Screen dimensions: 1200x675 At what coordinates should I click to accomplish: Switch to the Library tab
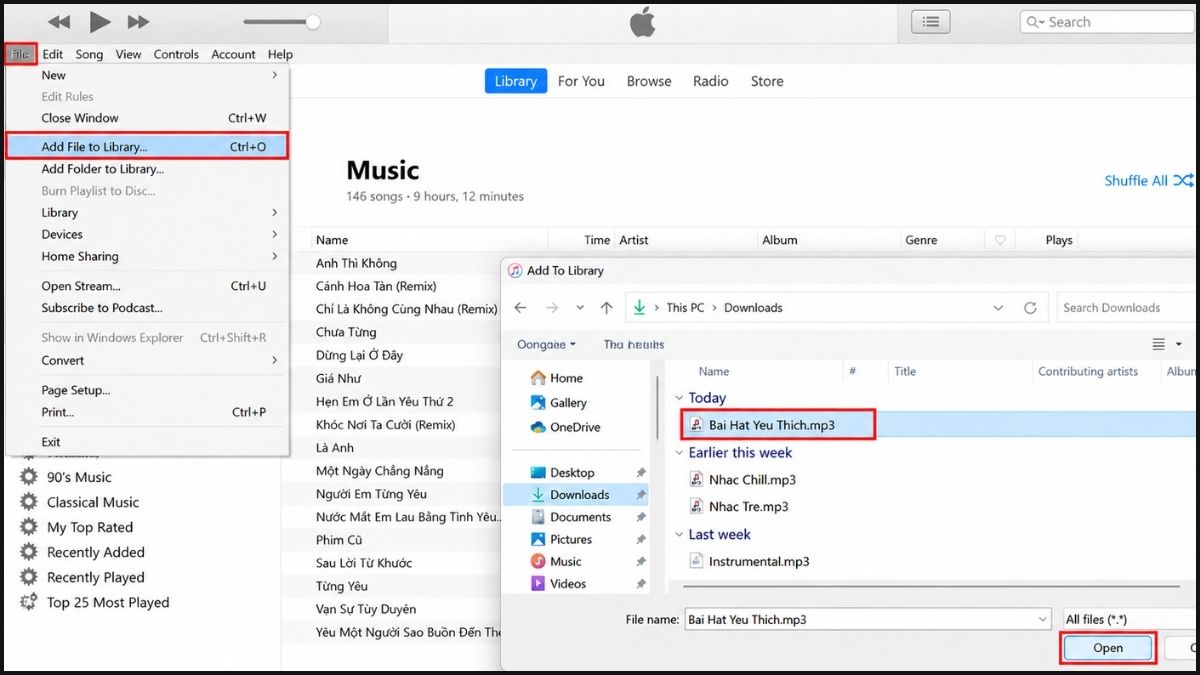pos(516,81)
